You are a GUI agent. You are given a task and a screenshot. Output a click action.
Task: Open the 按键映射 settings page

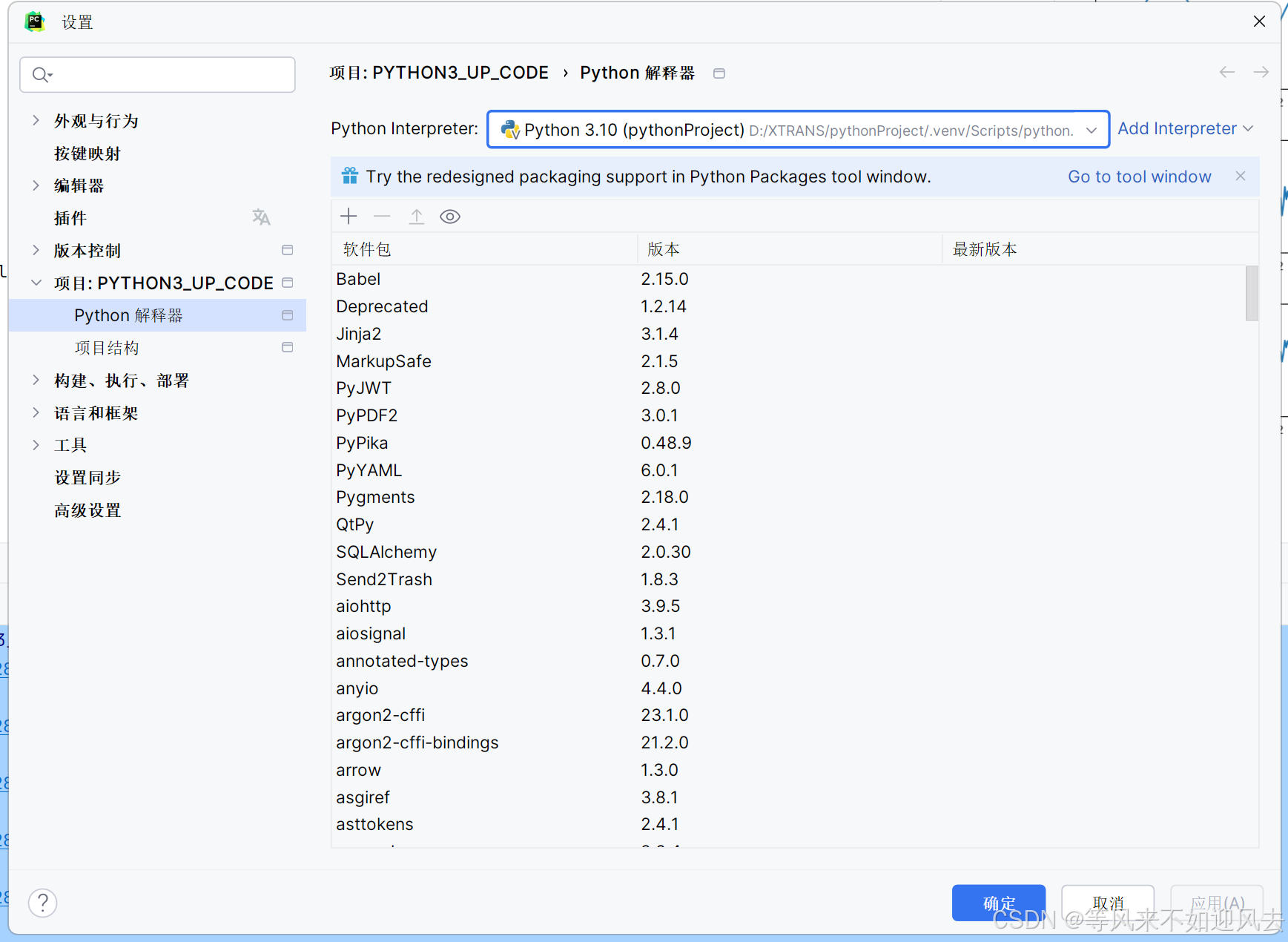coord(87,154)
